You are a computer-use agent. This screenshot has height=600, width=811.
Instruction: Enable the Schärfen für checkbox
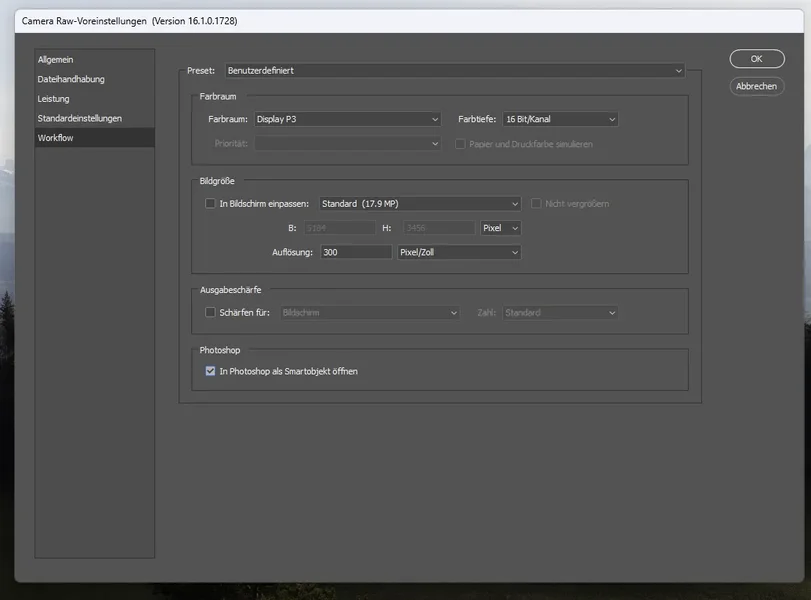click(210, 312)
